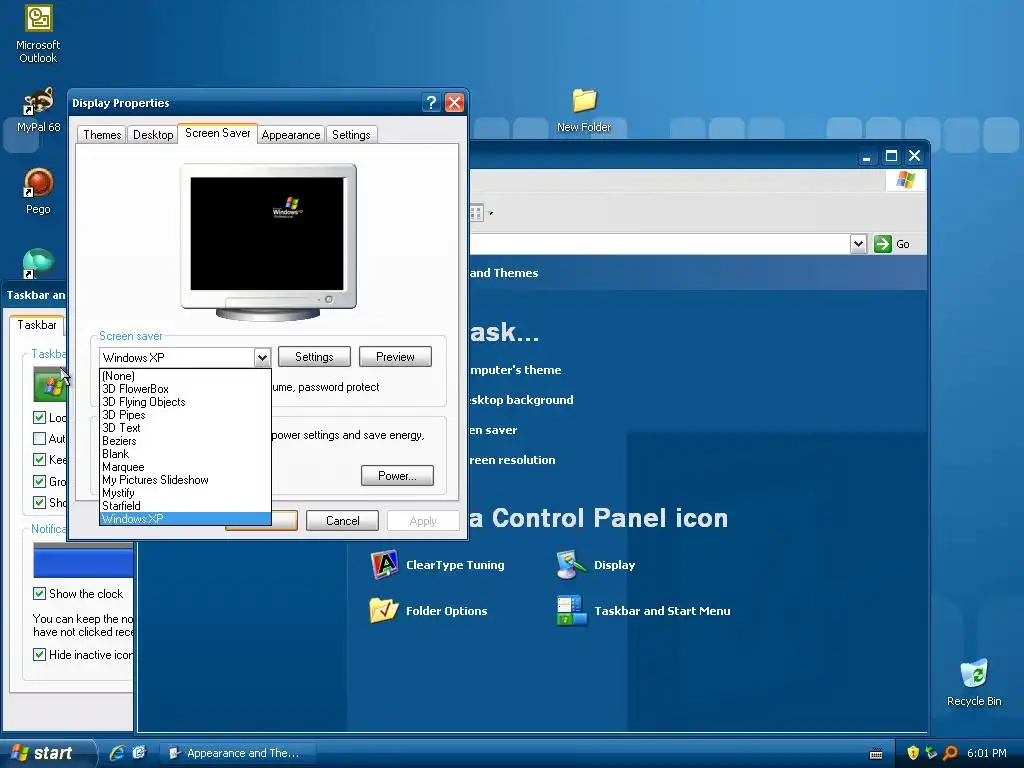Switch to the Appearance tab
1024x768 pixels.
tap(291, 135)
